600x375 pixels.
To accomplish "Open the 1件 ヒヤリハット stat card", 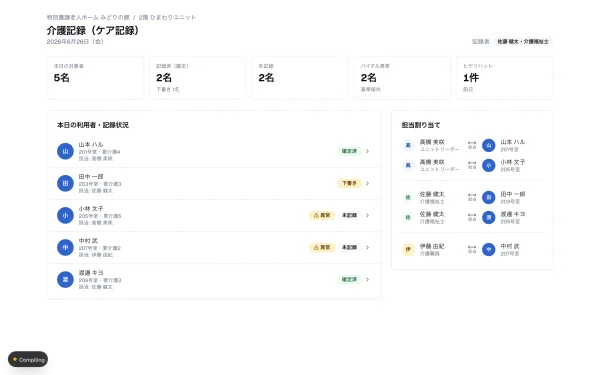I will point(505,78).
